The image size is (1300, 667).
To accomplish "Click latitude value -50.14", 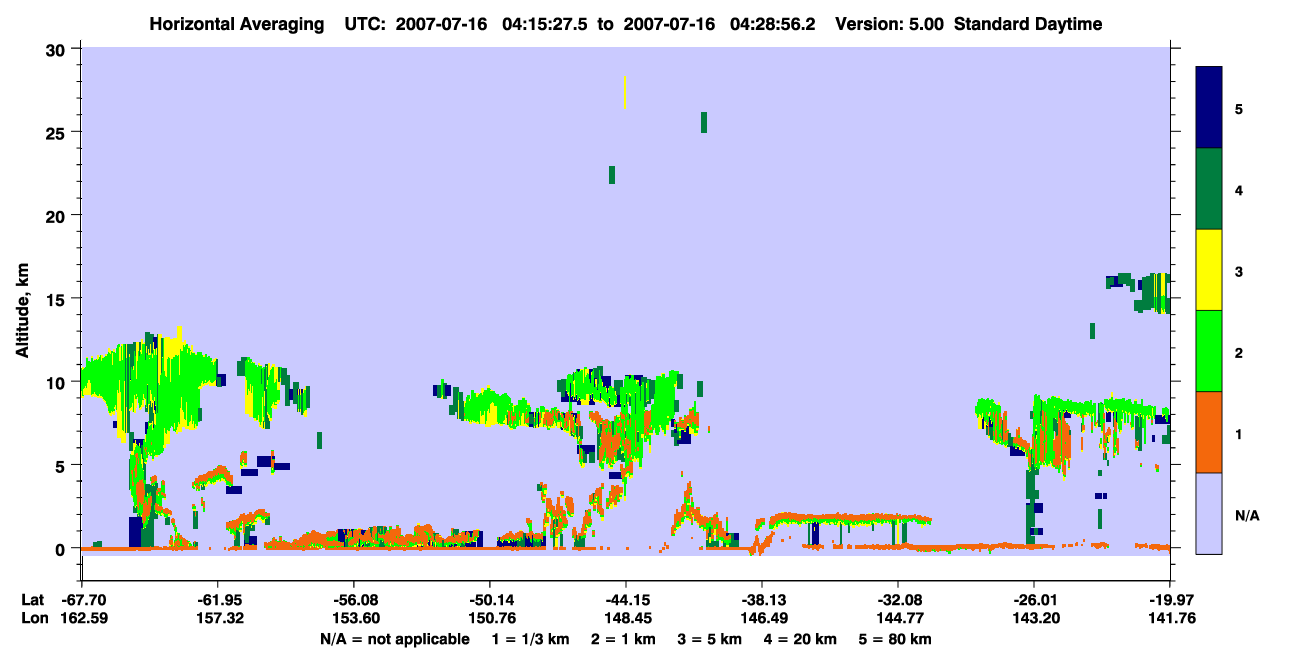I will tap(490, 599).
